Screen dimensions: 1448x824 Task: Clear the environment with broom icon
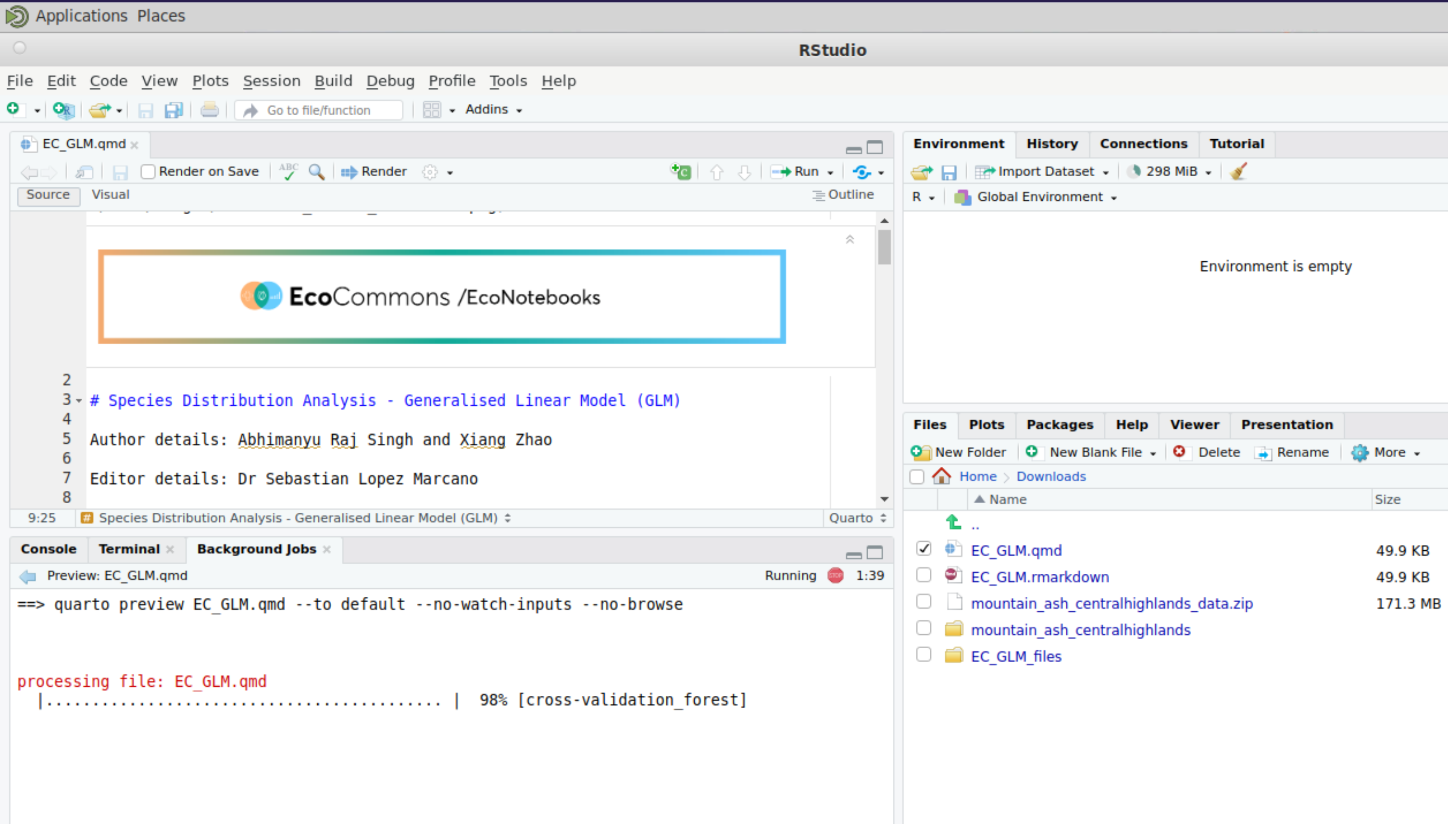[x=1239, y=172]
